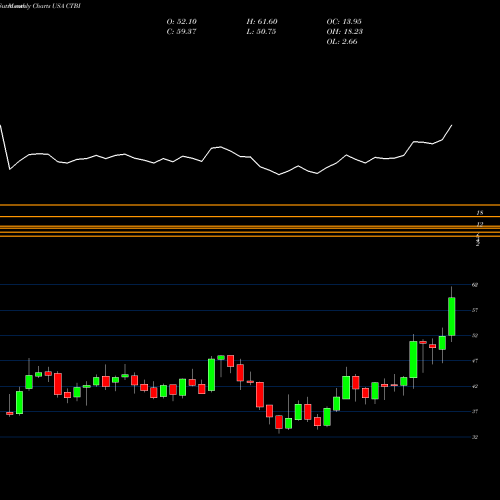Click the 32 price axis label

tap(475, 437)
